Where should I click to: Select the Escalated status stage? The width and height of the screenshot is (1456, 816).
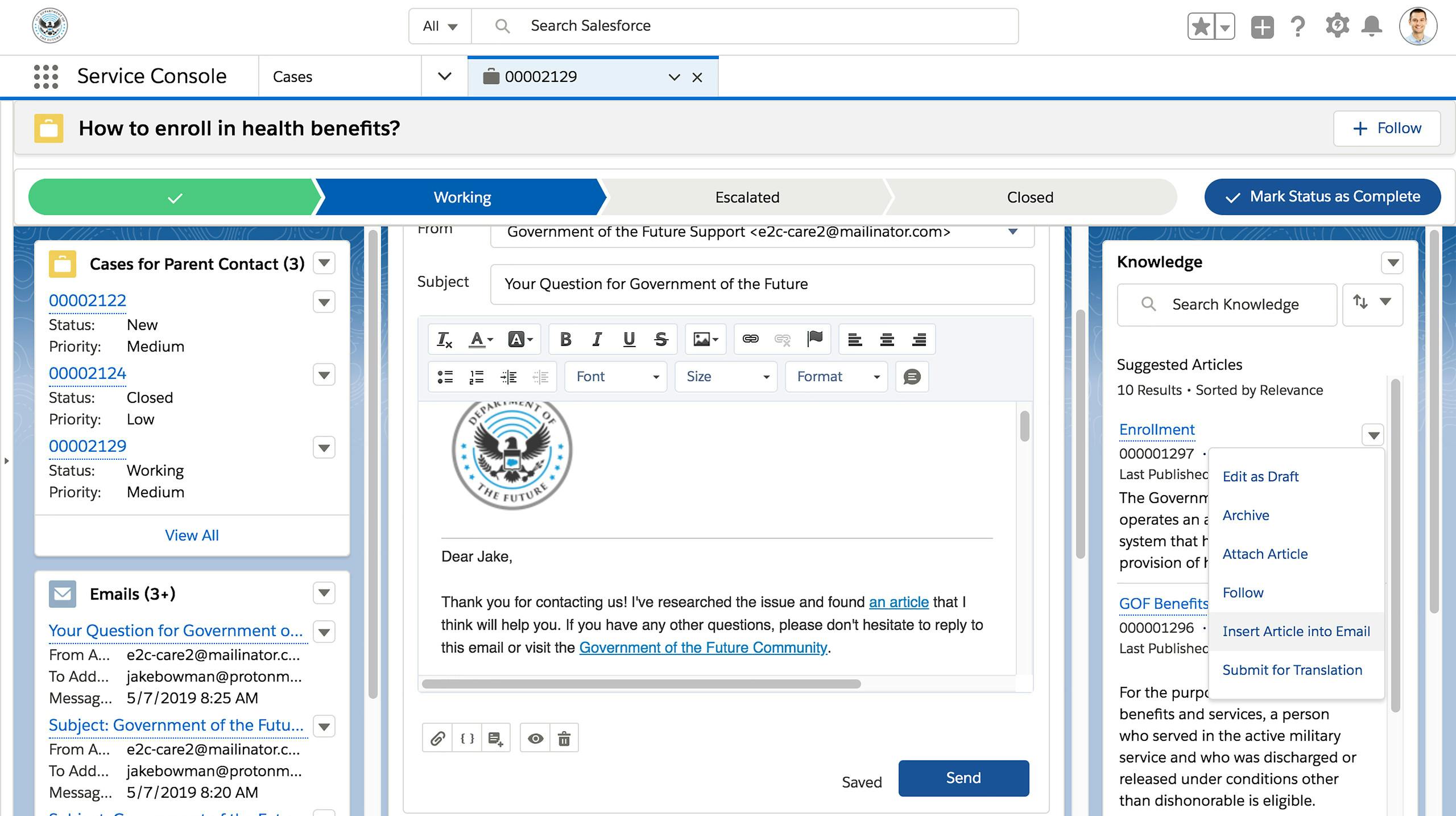(747, 197)
